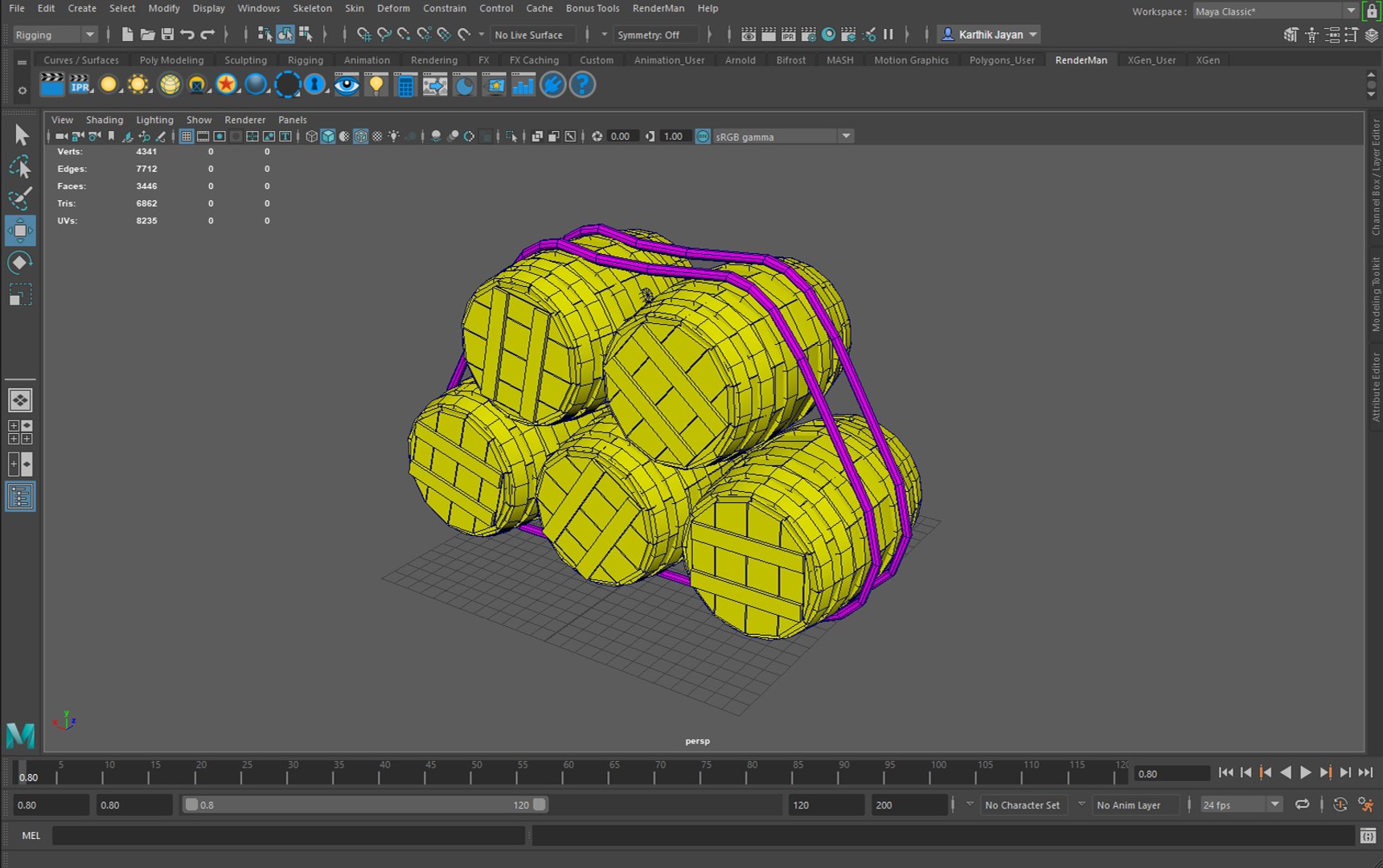The width and height of the screenshot is (1383, 868).
Task: Play animation forwards
Action: pos(1306,772)
